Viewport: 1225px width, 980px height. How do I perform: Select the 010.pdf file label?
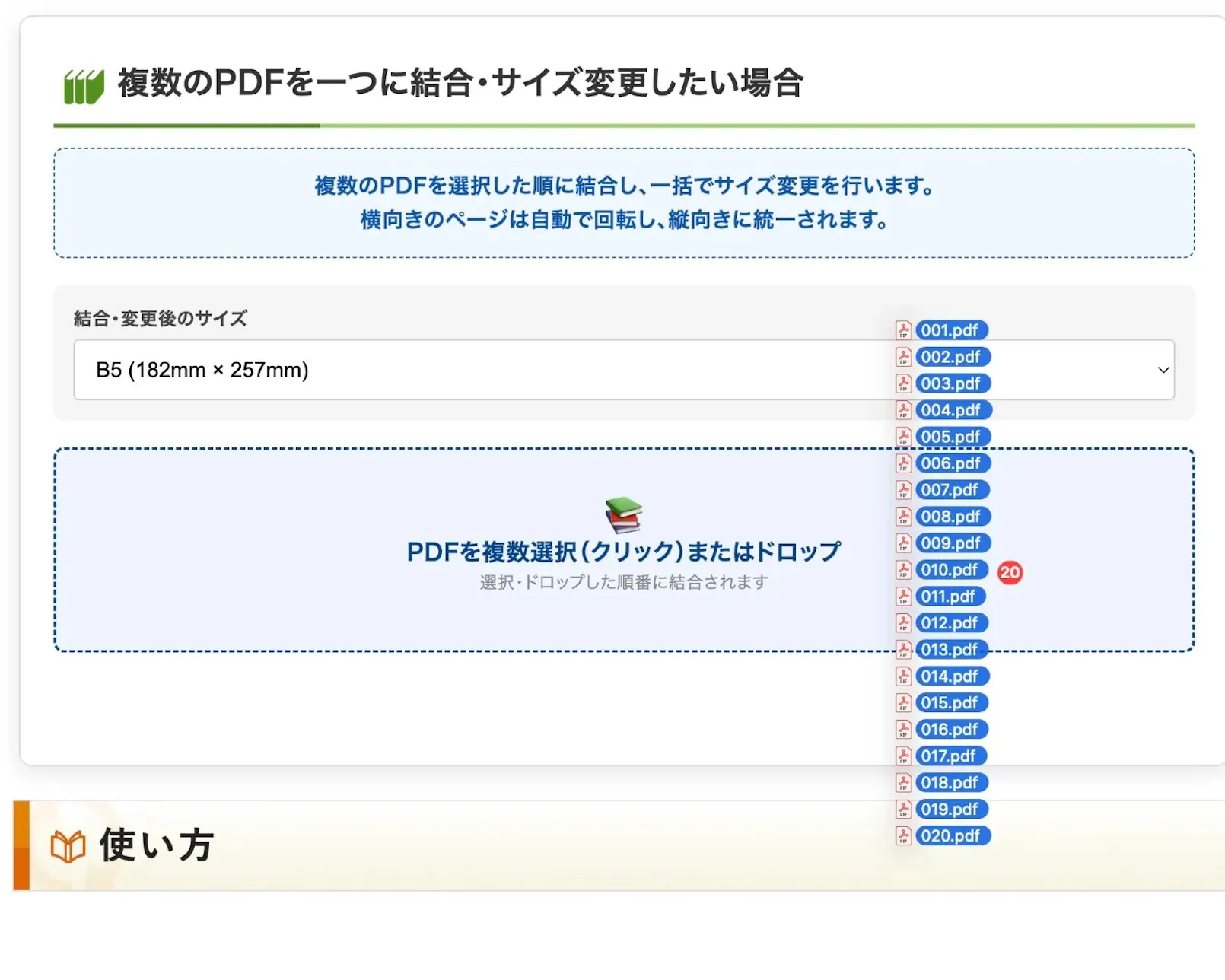pos(950,570)
